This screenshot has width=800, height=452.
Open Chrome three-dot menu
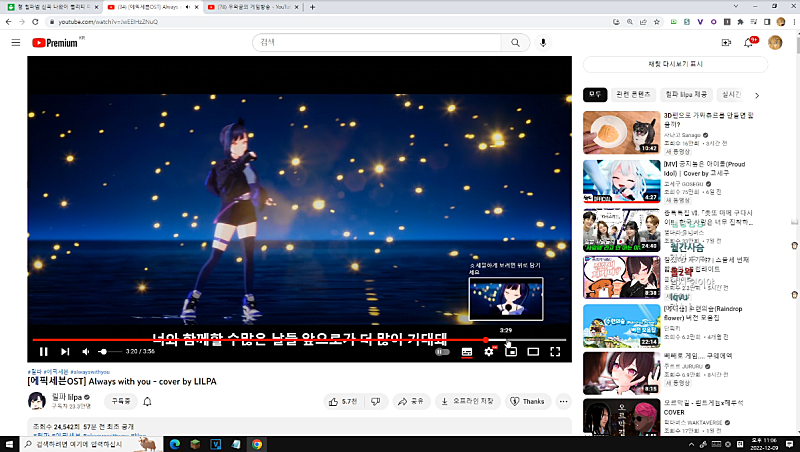click(794, 22)
